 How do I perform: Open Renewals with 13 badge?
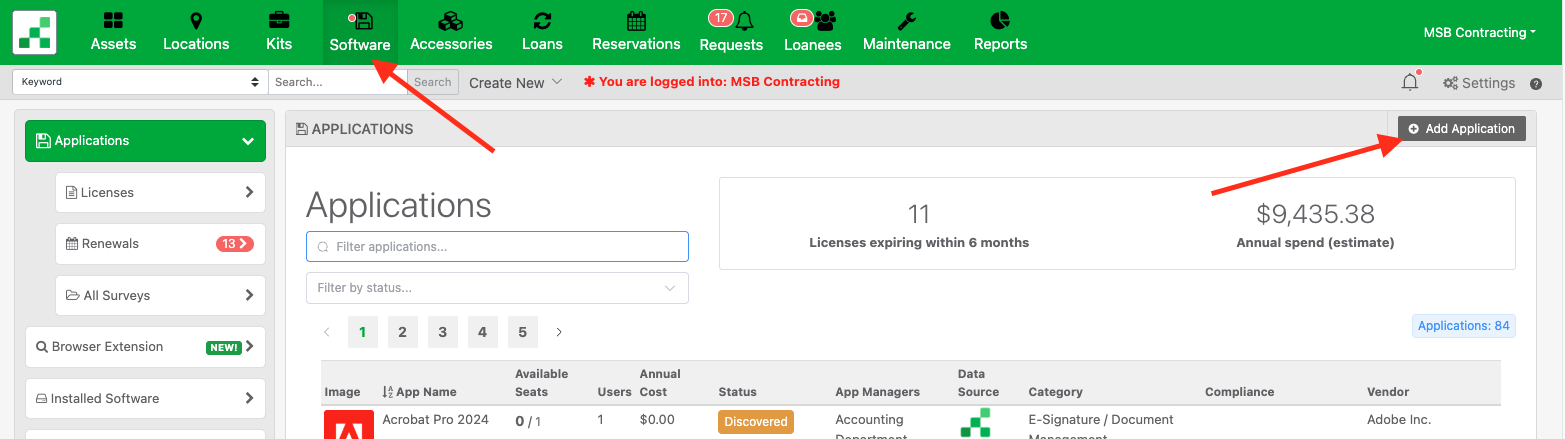pos(160,244)
